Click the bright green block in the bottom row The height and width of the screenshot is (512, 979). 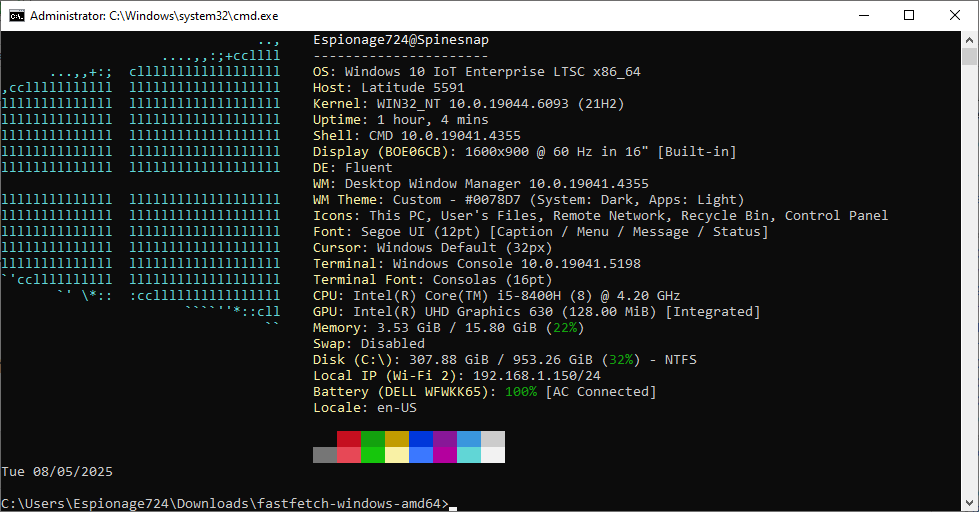373,455
